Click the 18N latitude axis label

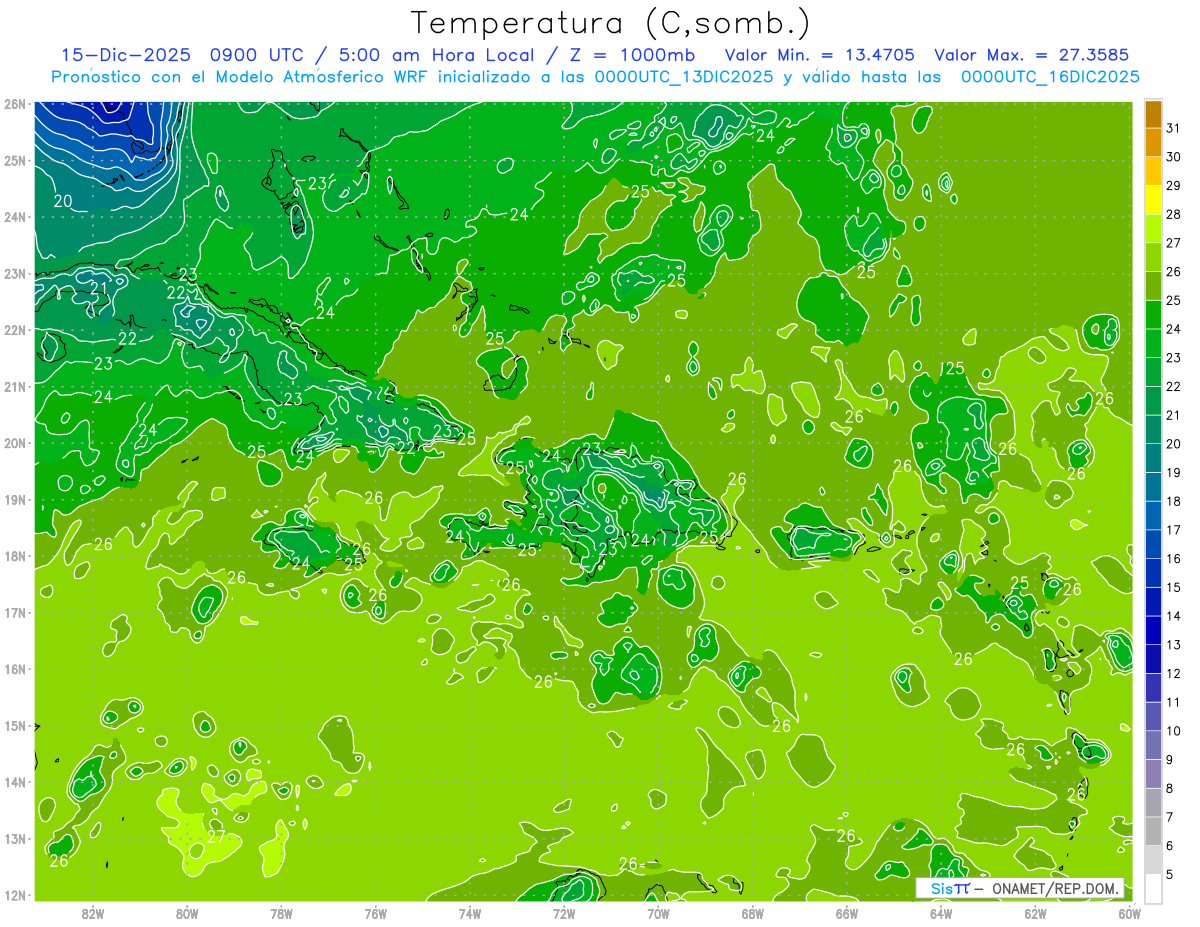(x=15, y=556)
